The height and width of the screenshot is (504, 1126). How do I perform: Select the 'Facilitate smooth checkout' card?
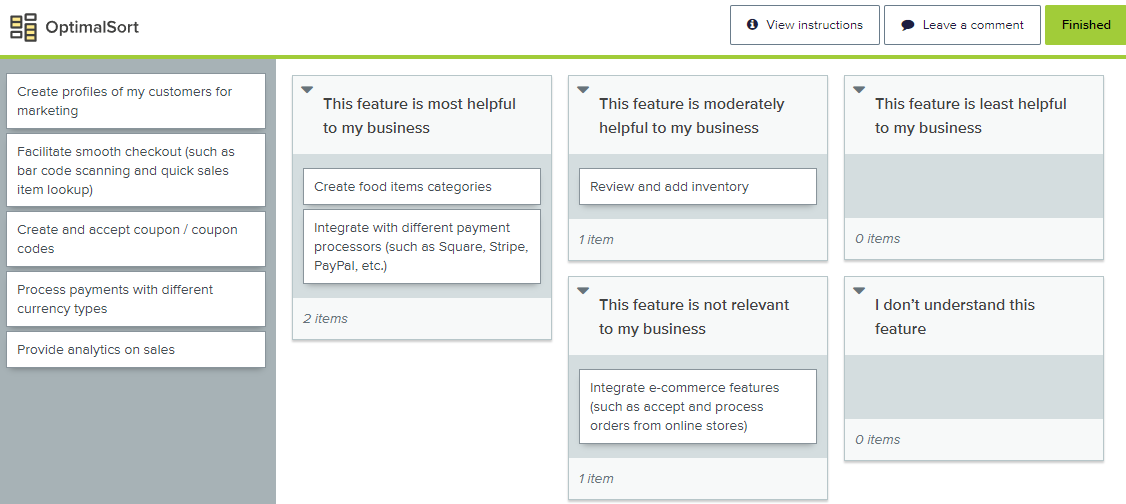coord(136,170)
